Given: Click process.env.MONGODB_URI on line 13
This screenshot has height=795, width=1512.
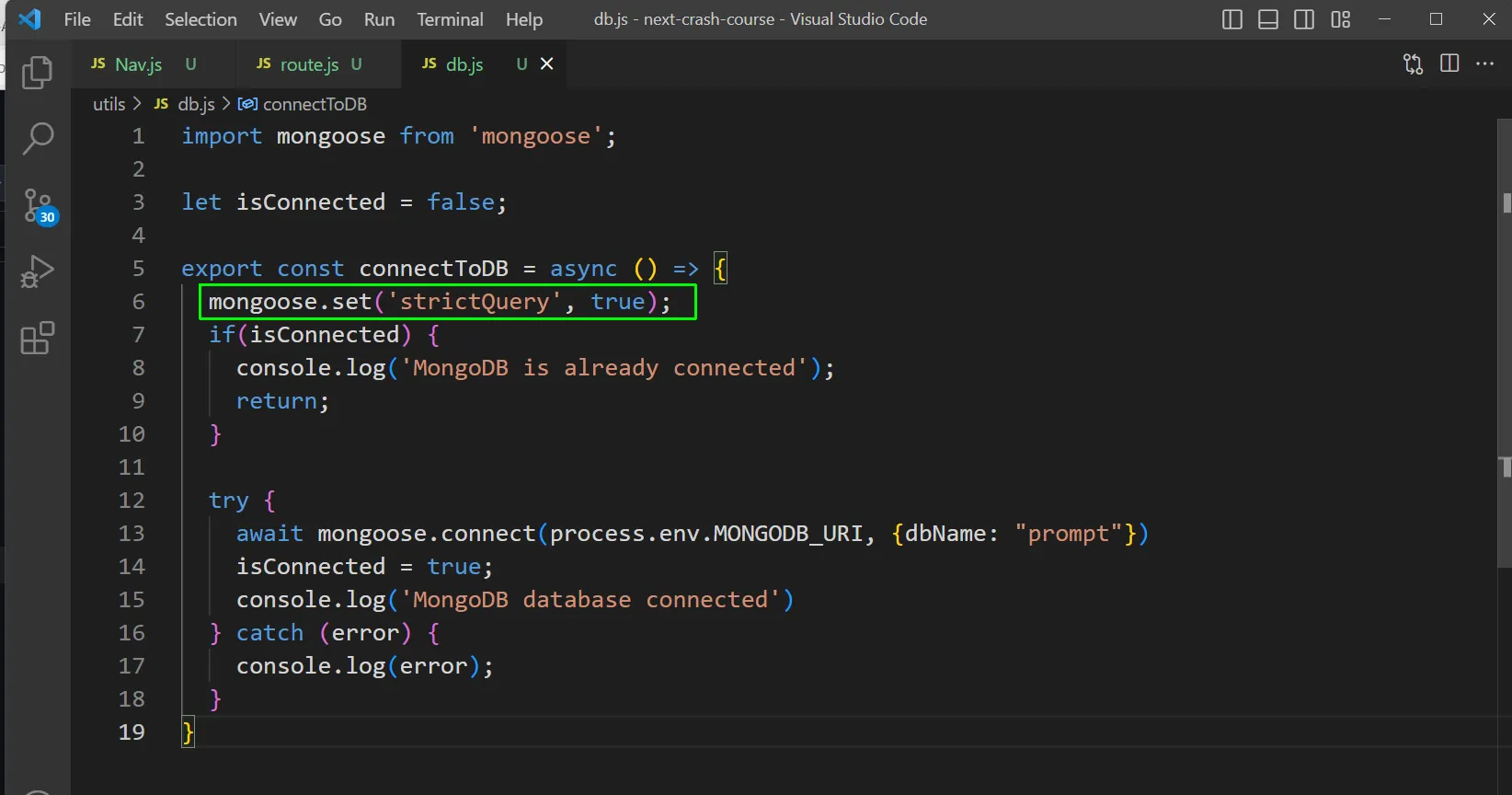Looking at the screenshot, I should [706, 534].
